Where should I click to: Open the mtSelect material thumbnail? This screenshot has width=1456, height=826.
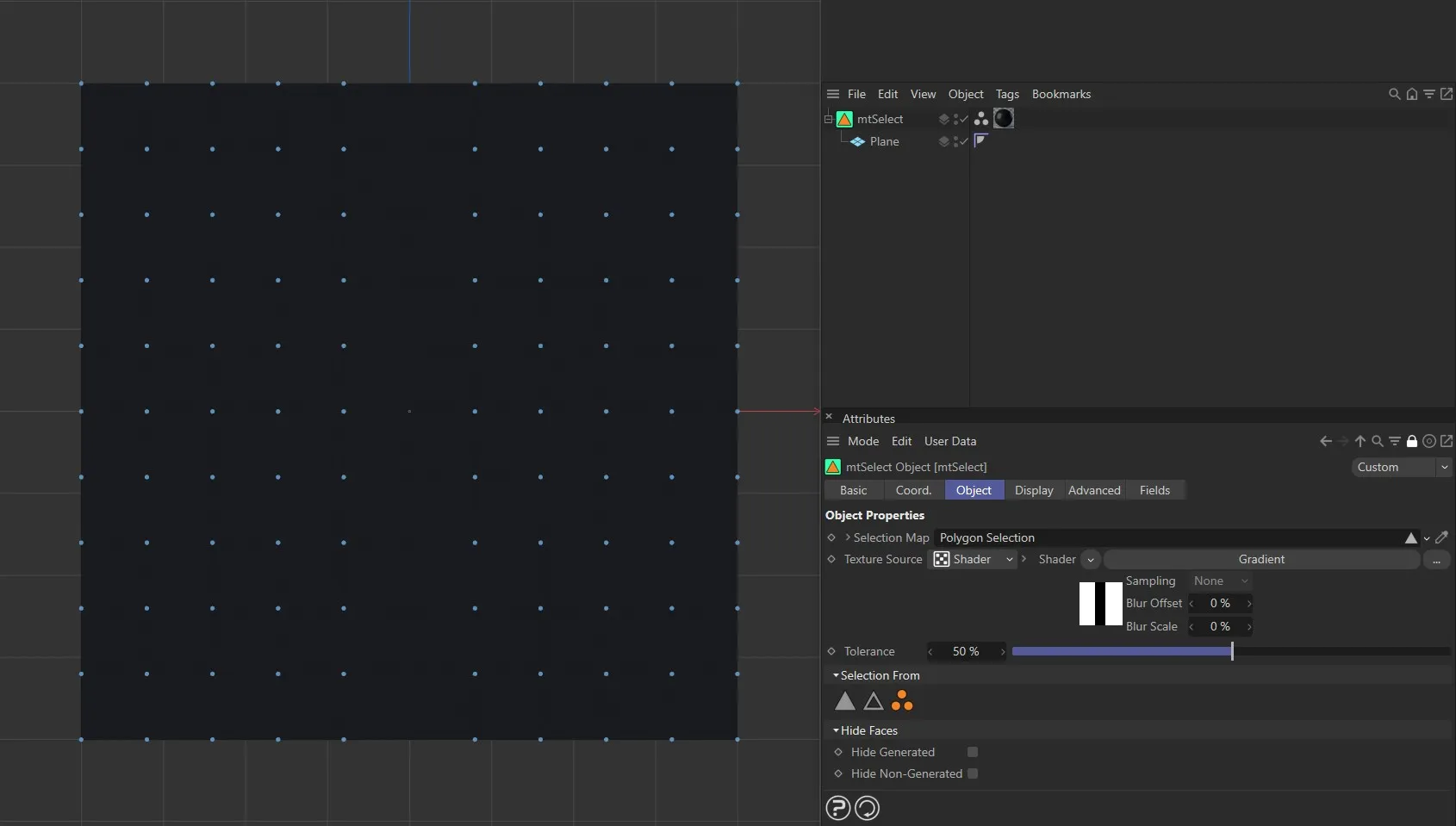1004,119
